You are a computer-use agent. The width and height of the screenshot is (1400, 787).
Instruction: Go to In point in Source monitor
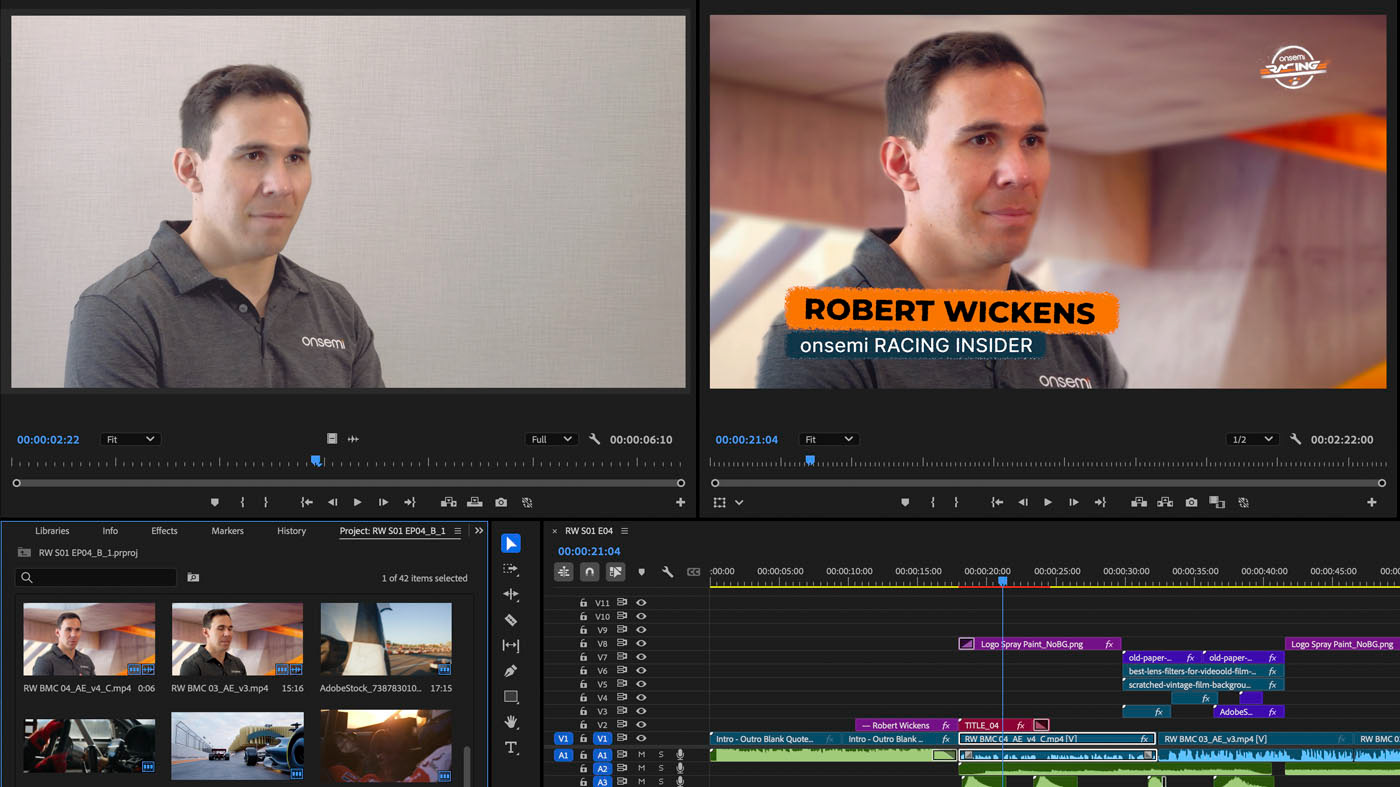click(306, 502)
